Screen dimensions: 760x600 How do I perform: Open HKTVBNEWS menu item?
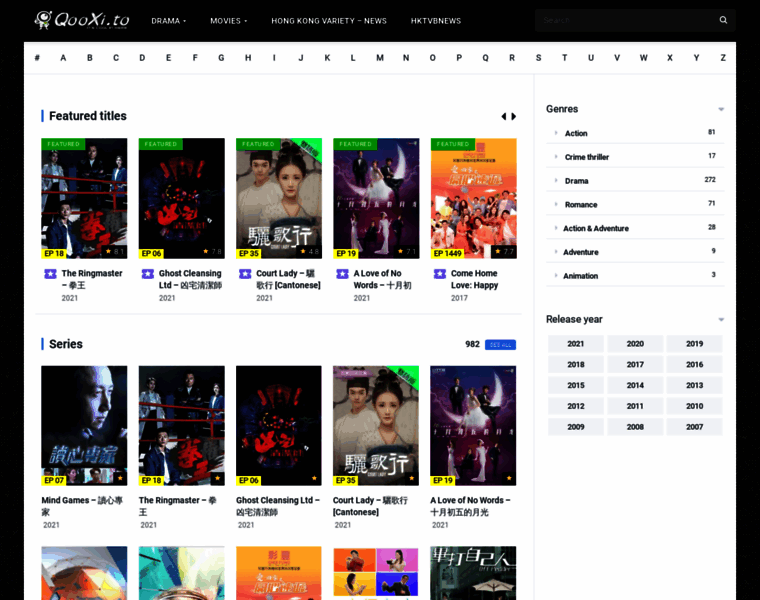point(436,21)
